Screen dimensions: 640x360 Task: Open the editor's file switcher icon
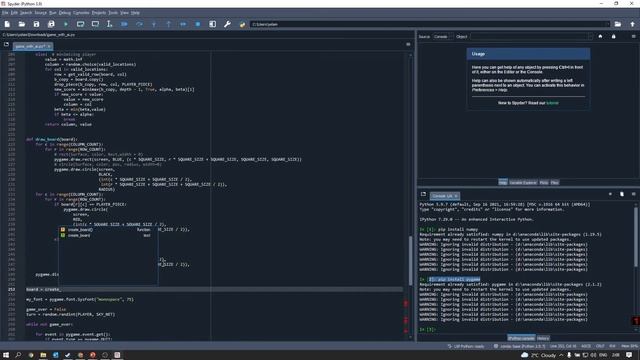(x=6, y=44)
